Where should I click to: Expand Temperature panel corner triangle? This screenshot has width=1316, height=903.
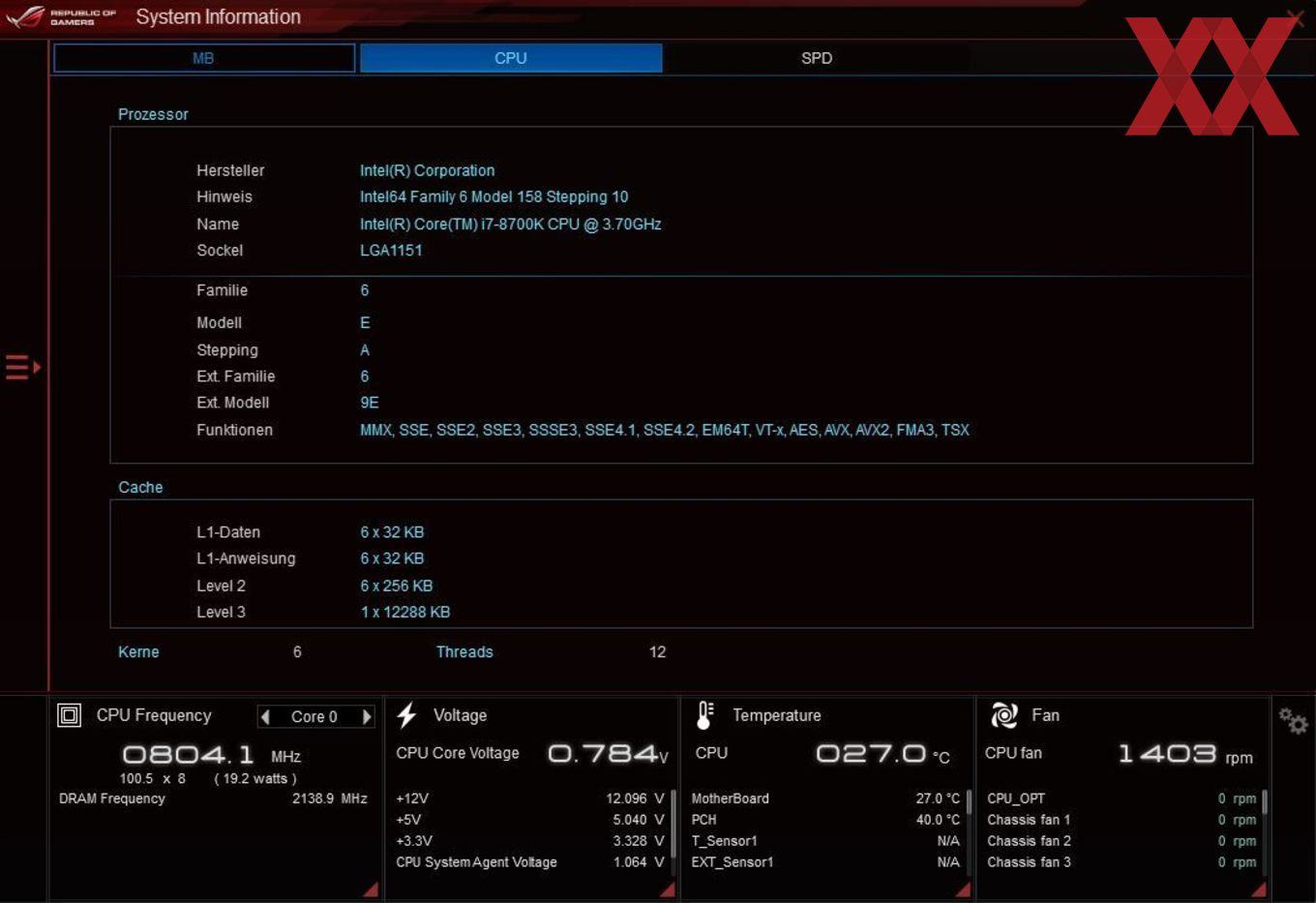pyautogui.click(x=963, y=888)
